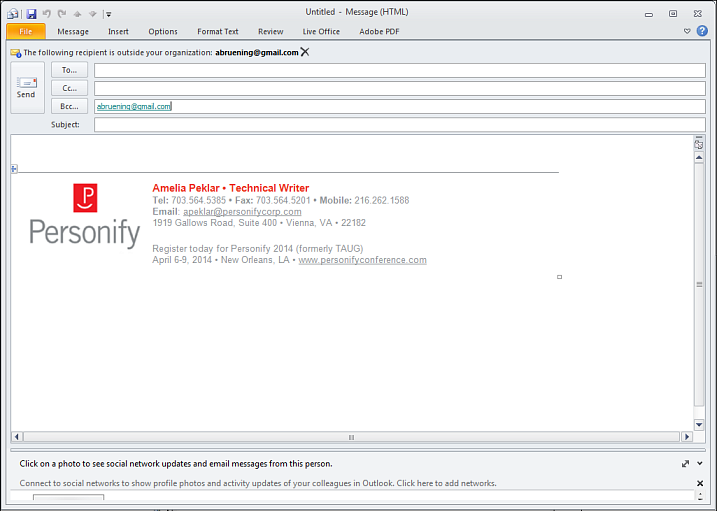The width and height of the screenshot is (717, 511).
Task: Go to previous item with up arrow icon
Action: point(77,14)
